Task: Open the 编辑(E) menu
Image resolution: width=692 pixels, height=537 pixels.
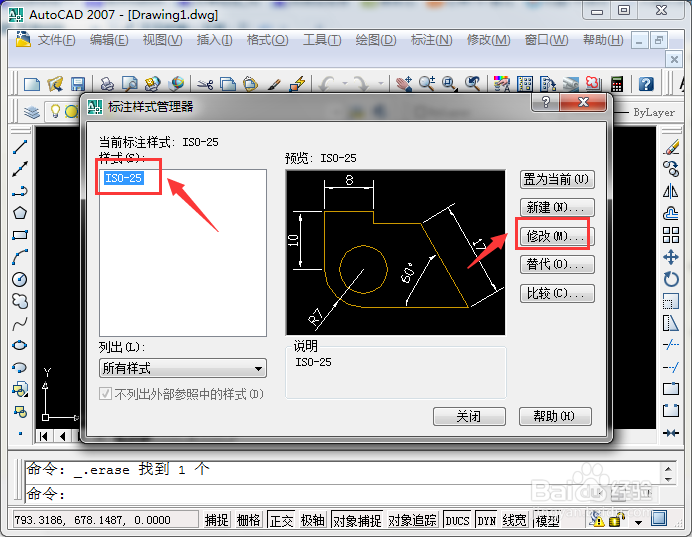Action: [x=109, y=40]
